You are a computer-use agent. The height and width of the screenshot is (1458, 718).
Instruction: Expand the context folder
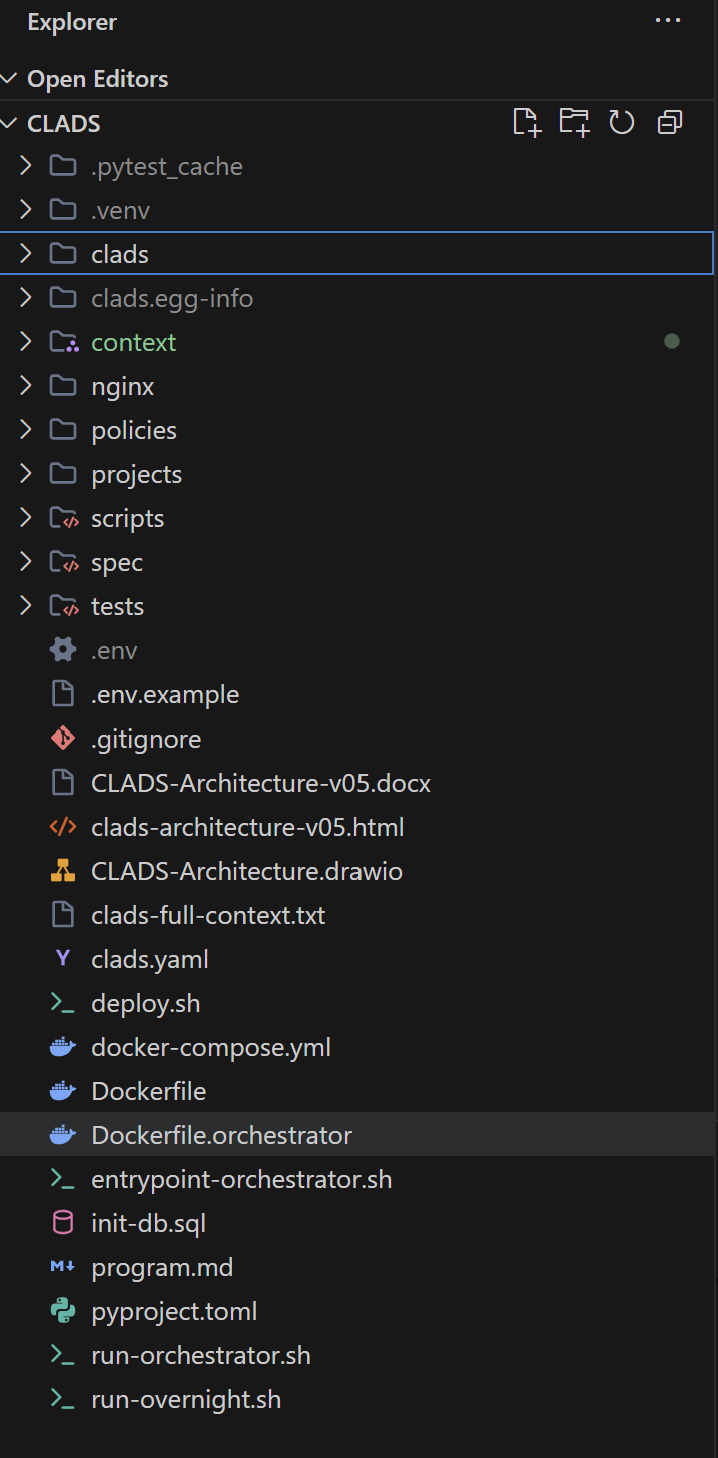pos(133,342)
